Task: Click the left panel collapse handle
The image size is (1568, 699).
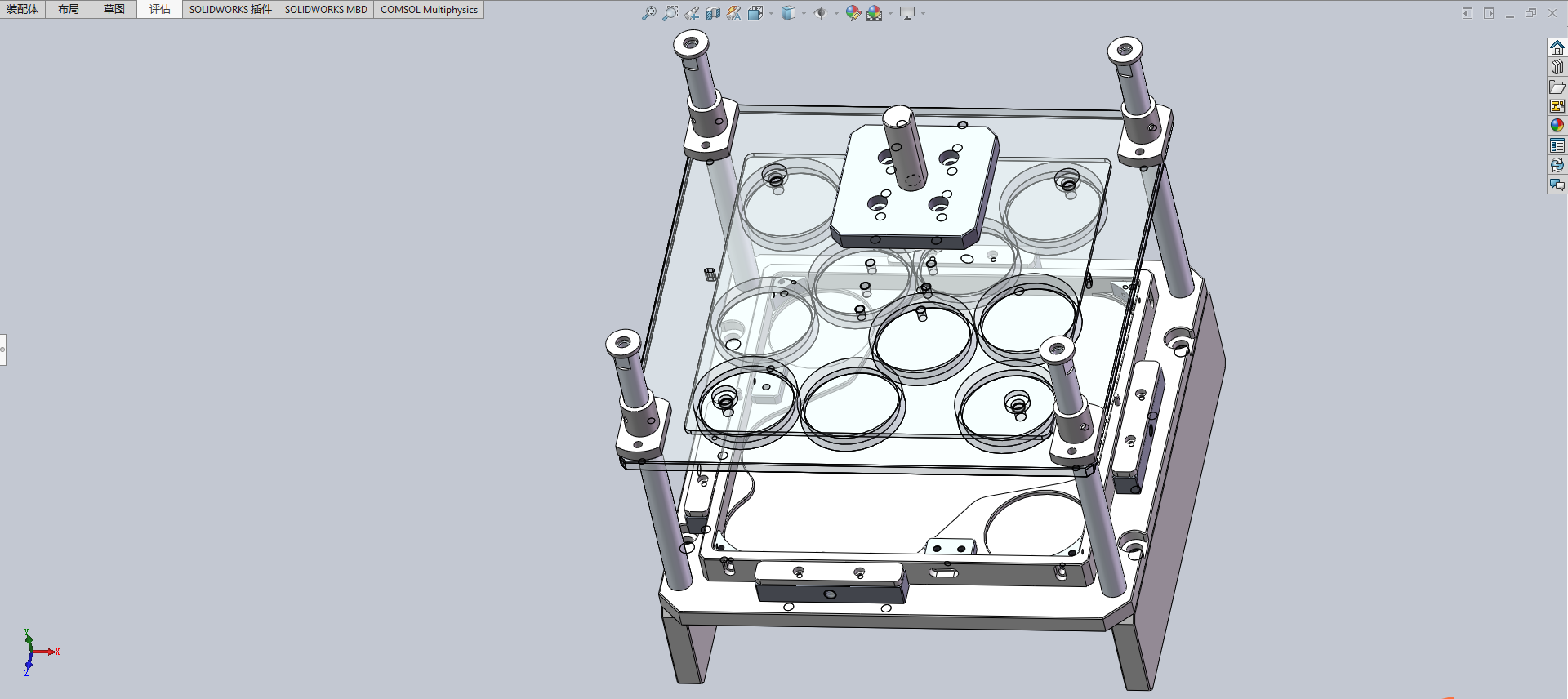Action: pyautogui.click(x=2, y=349)
